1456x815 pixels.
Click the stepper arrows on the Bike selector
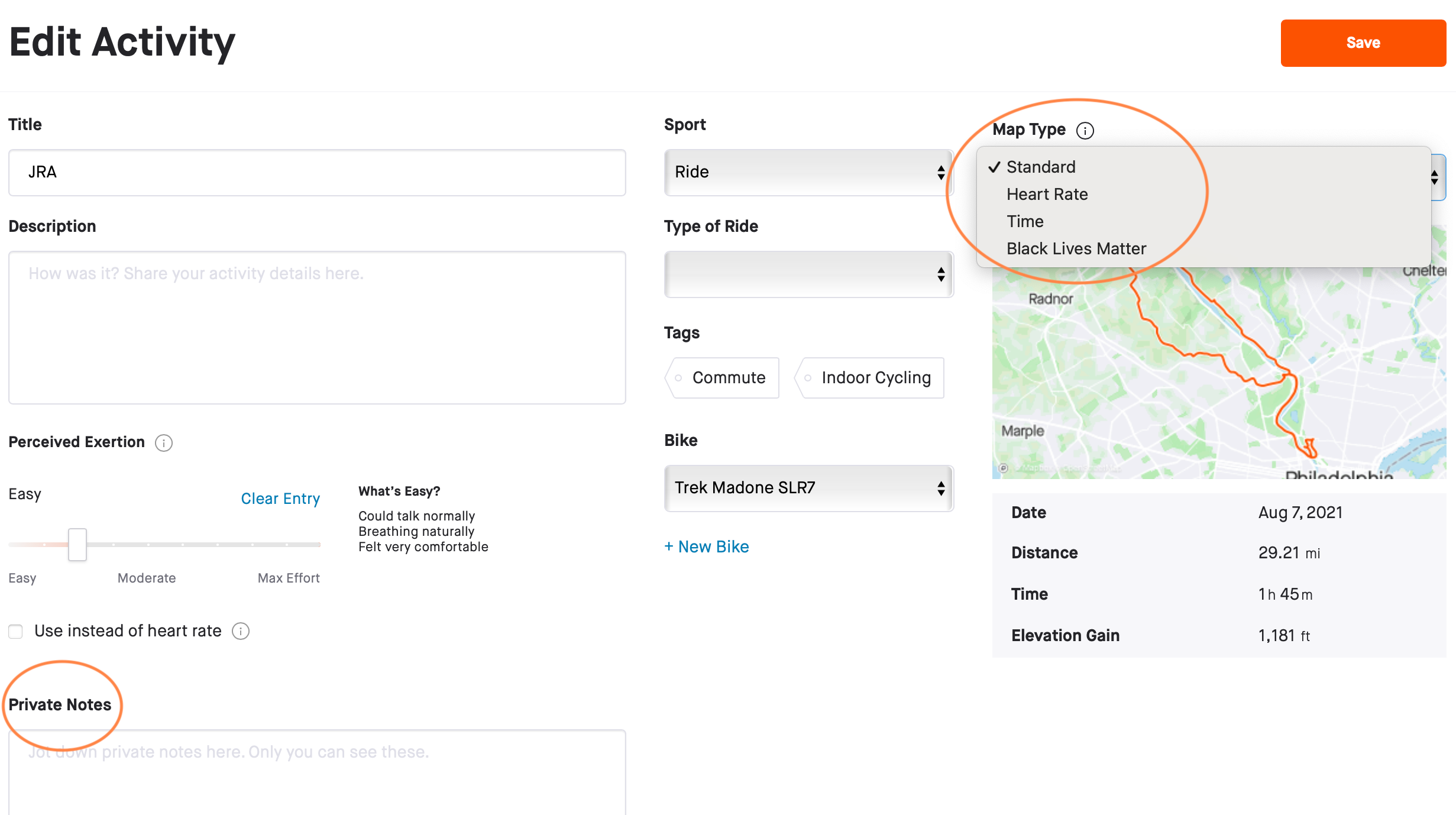point(940,488)
